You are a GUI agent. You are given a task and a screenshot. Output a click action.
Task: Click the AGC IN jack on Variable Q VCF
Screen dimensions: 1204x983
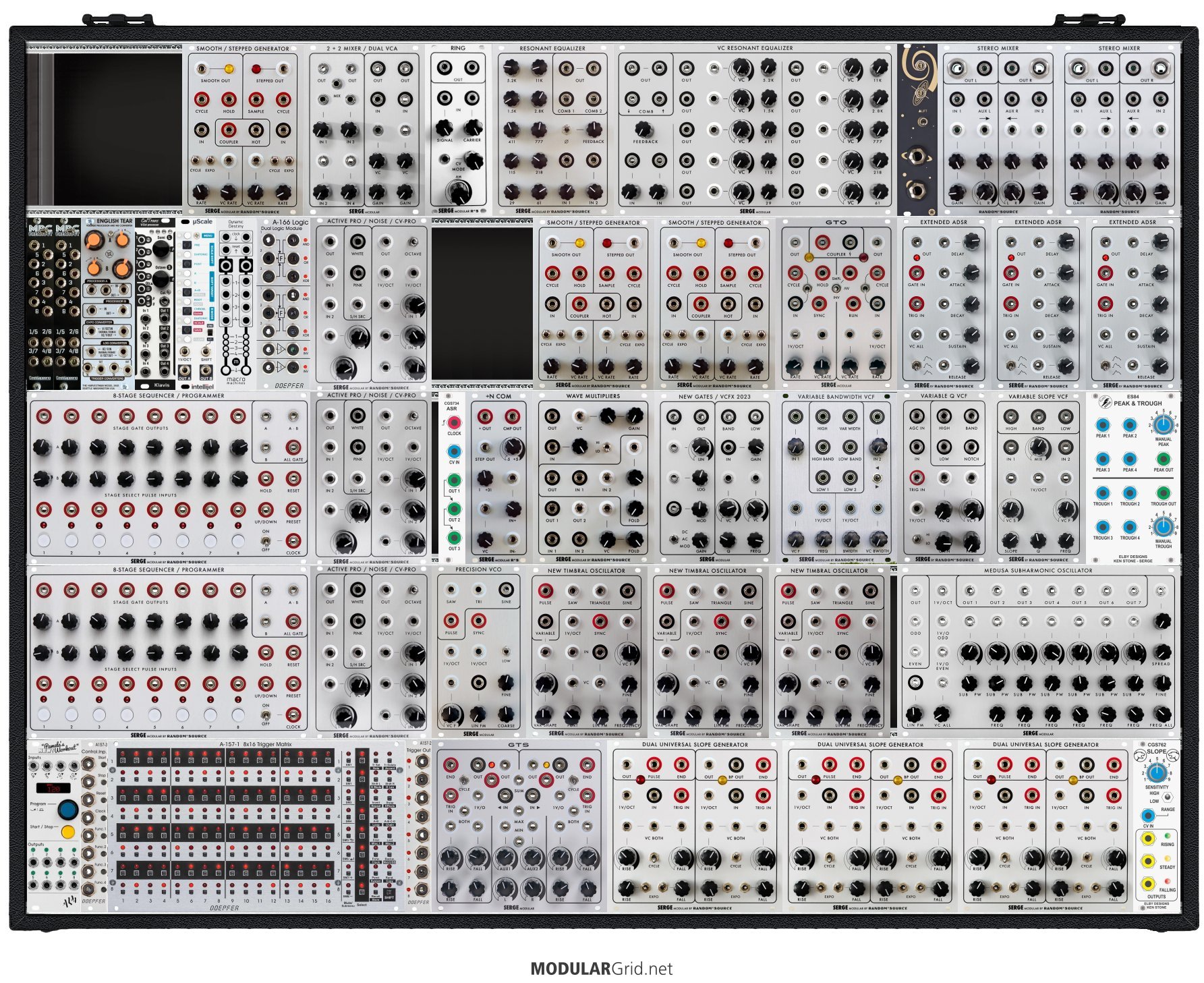click(917, 416)
